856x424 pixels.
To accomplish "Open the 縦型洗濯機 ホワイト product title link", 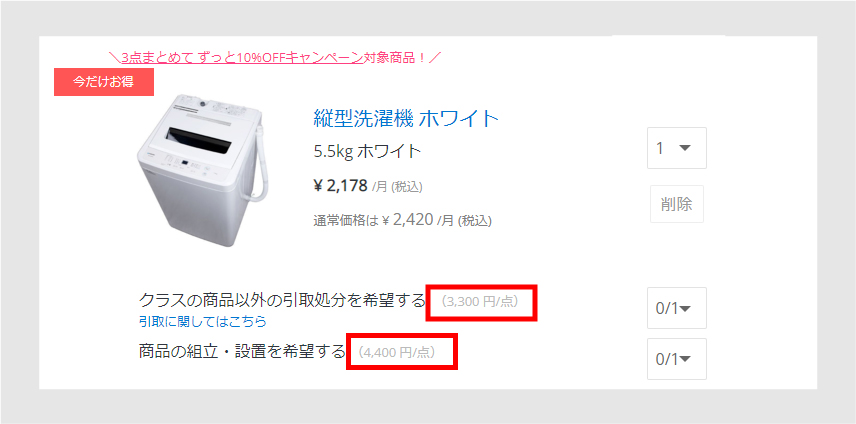I will click(406, 118).
